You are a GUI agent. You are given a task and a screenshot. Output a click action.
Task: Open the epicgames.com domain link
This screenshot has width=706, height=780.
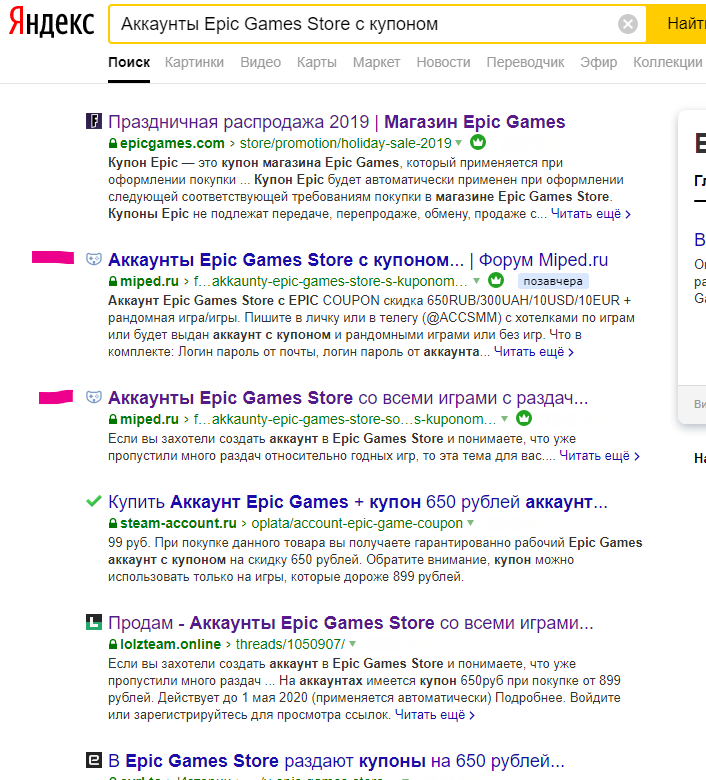(172, 143)
